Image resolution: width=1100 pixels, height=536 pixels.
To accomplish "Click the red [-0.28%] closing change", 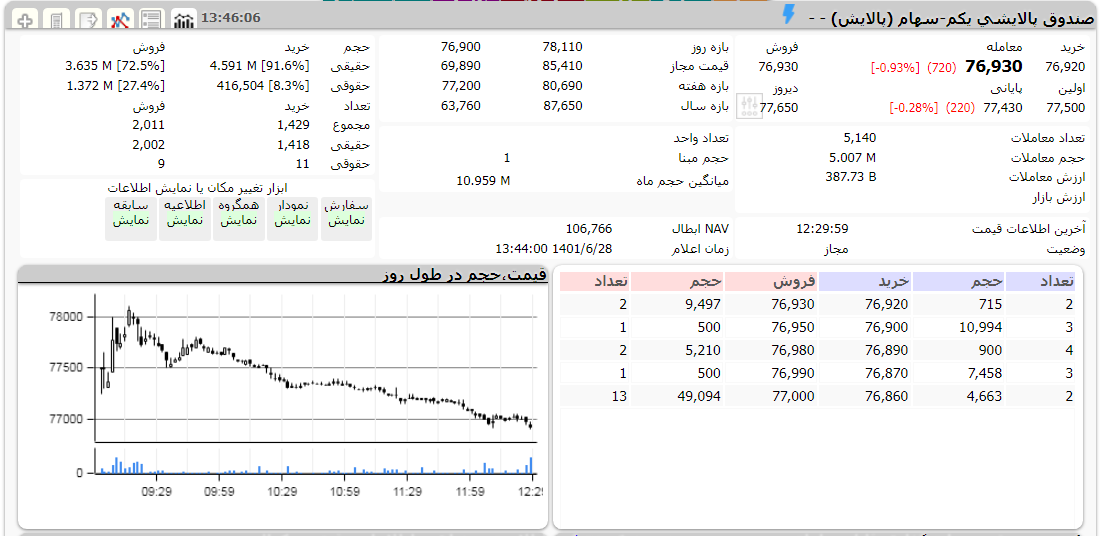I will [913, 108].
